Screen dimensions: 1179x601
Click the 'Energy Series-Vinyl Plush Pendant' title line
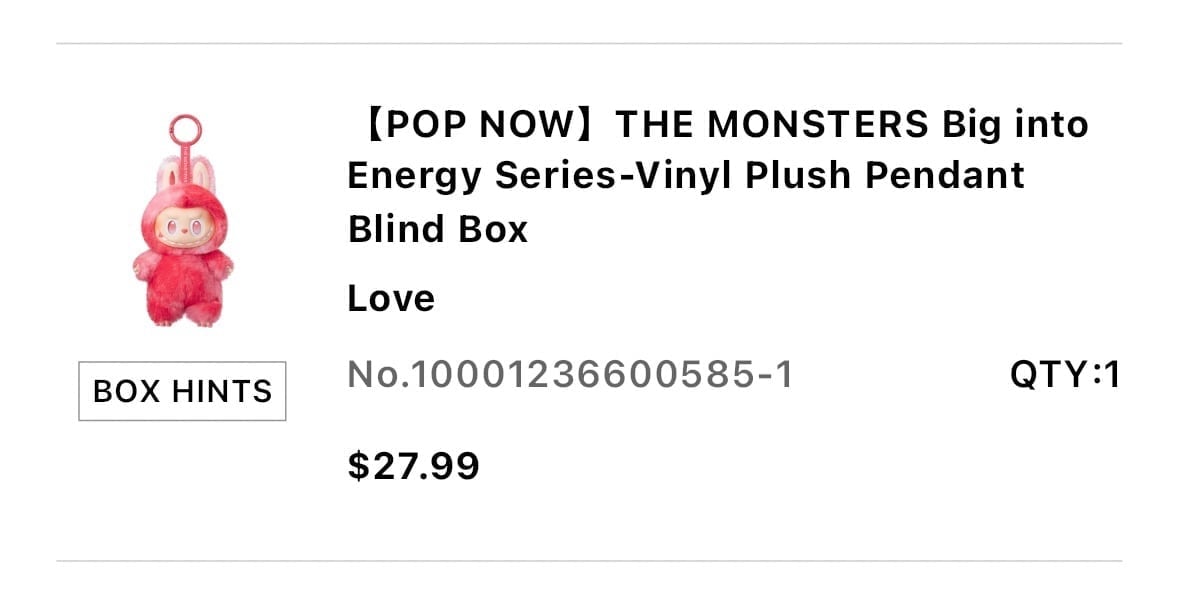click(x=686, y=176)
